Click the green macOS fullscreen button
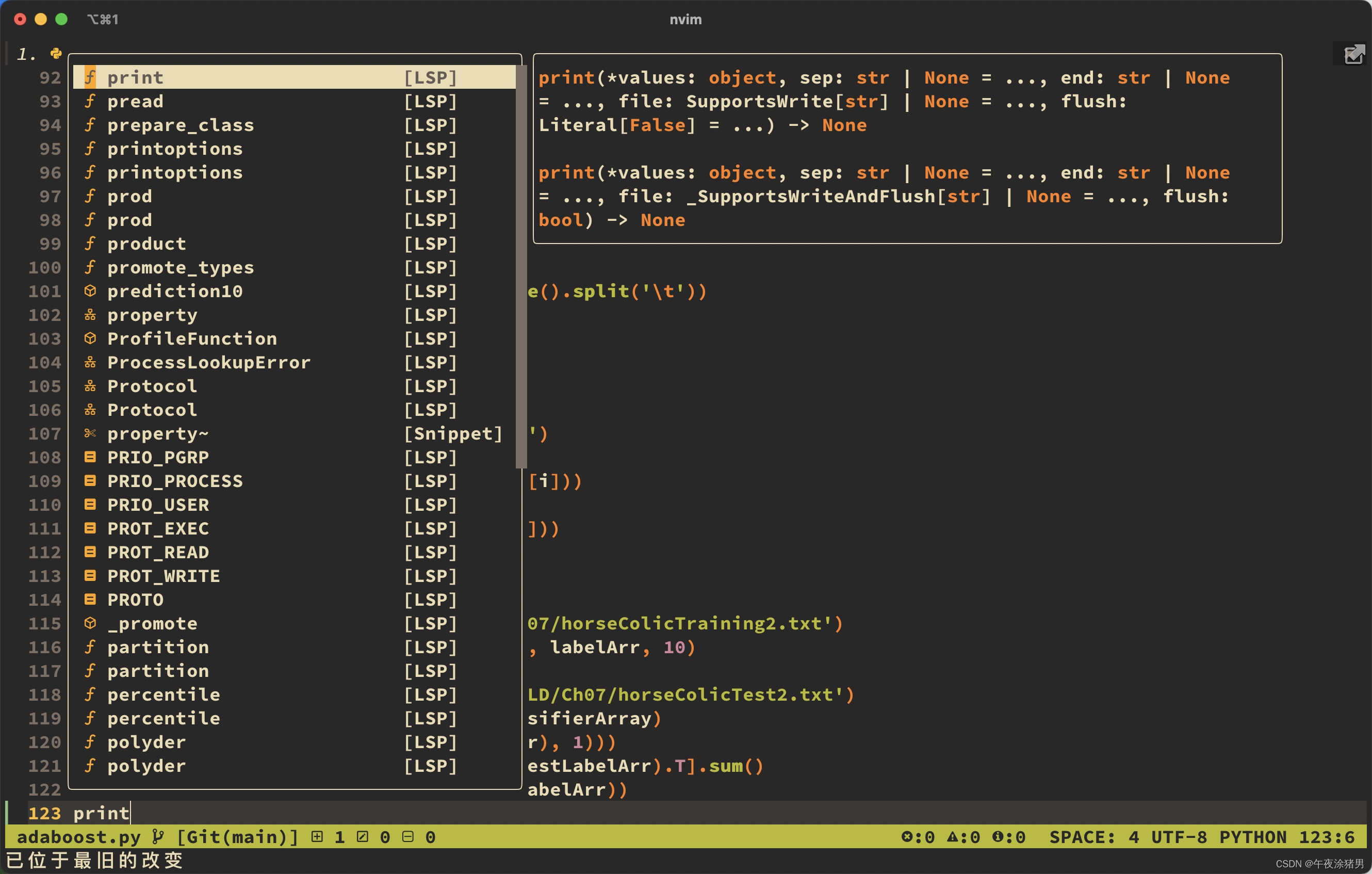The width and height of the screenshot is (1372, 874). click(x=61, y=20)
